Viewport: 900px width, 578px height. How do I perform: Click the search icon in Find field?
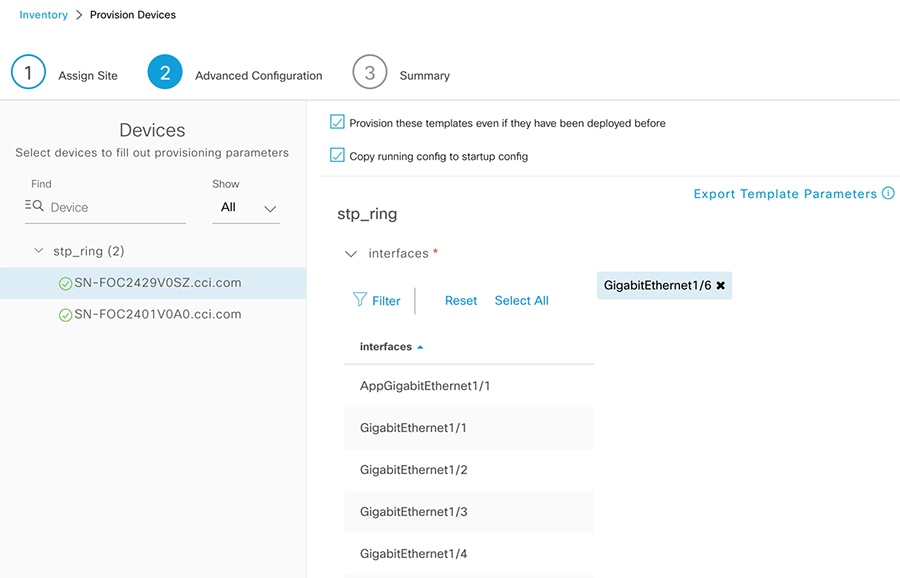pos(35,206)
